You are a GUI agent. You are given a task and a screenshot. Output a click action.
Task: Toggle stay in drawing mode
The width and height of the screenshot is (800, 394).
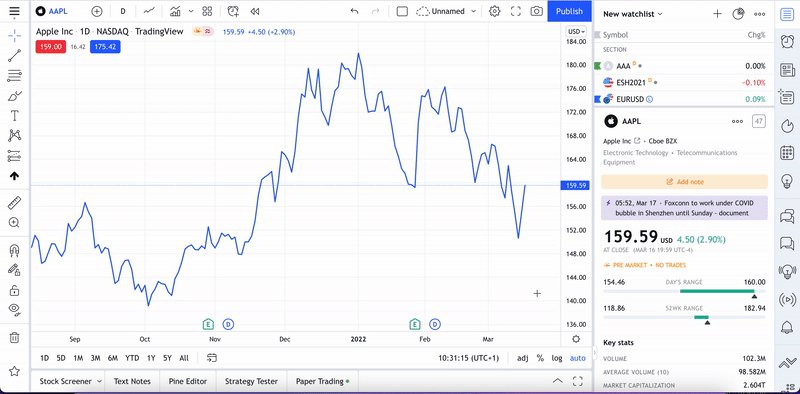14,270
